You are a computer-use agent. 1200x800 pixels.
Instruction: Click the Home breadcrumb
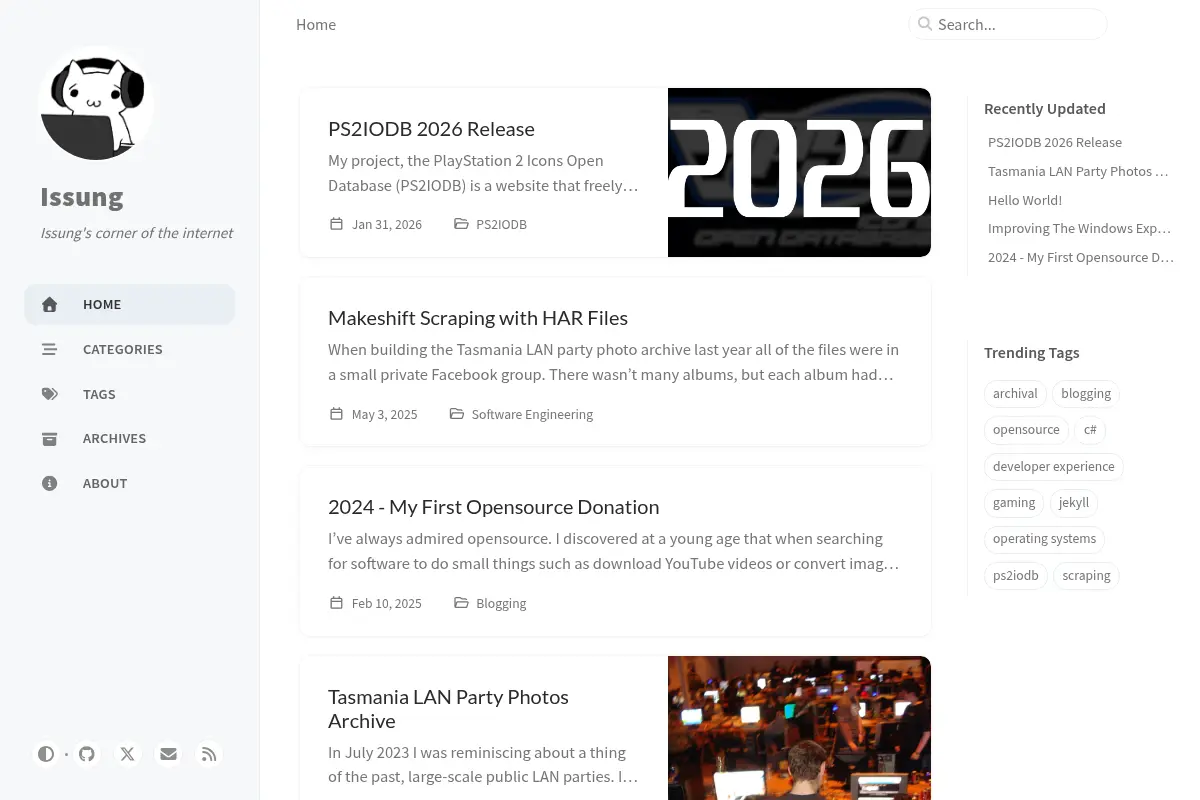[x=316, y=25]
